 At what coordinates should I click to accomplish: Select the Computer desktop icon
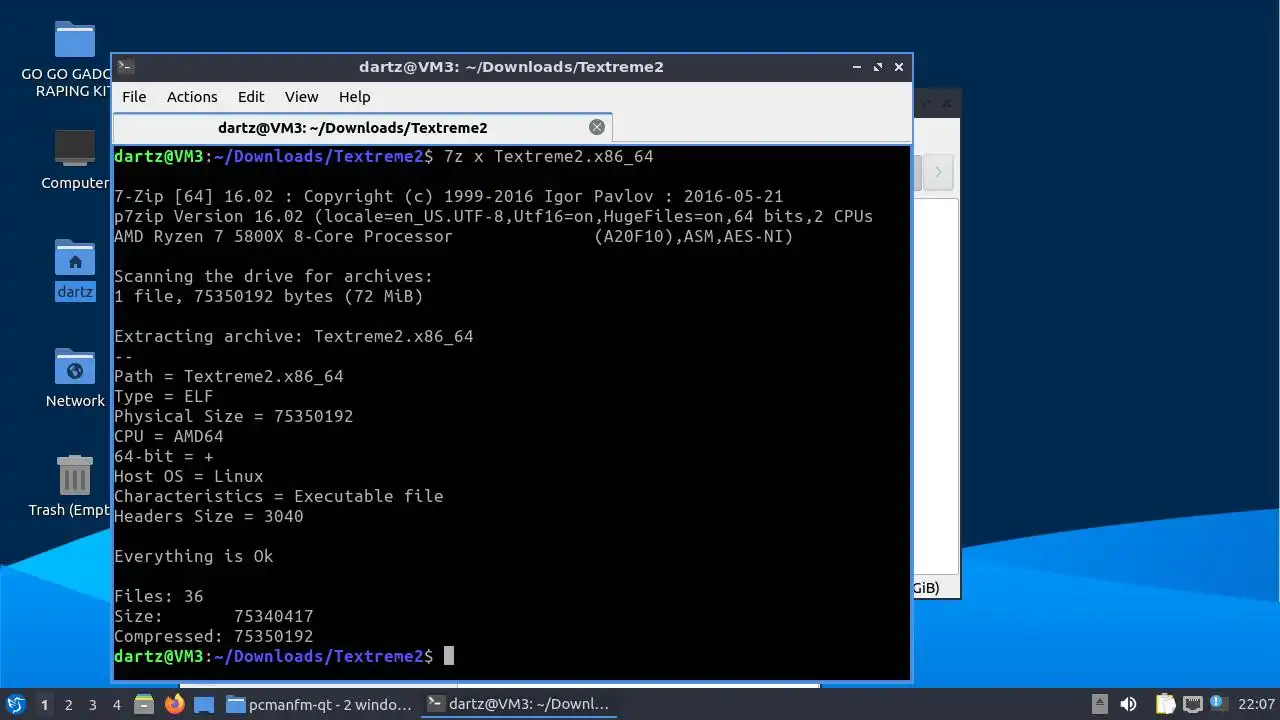coord(75,160)
